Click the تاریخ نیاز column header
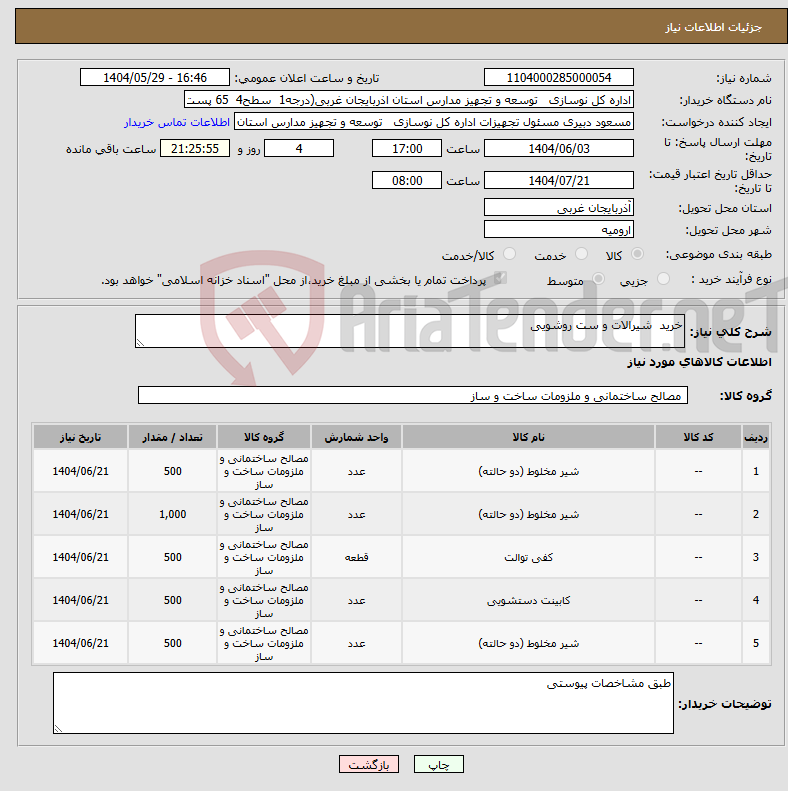Image resolution: width=788 pixels, height=791 pixels. coord(81,437)
